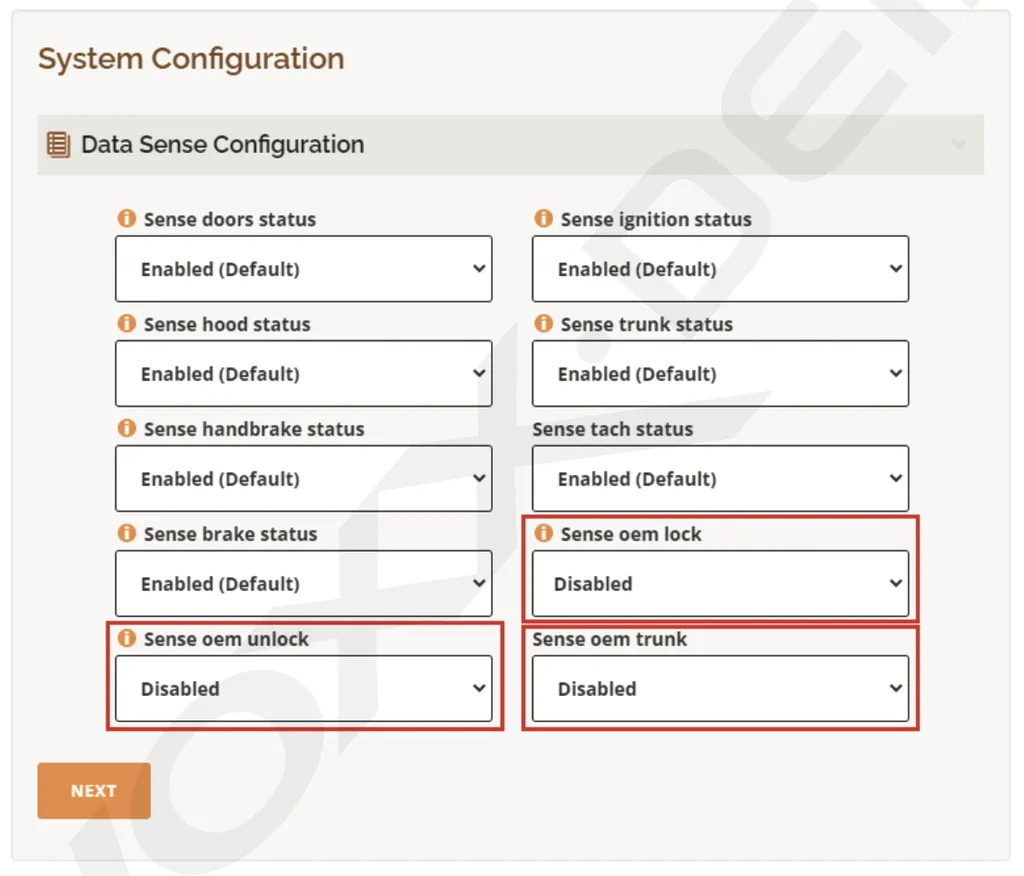Image resolution: width=1024 pixels, height=876 pixels.
Task: Click info icon beside Sense doors status
Action: (127, 219)
